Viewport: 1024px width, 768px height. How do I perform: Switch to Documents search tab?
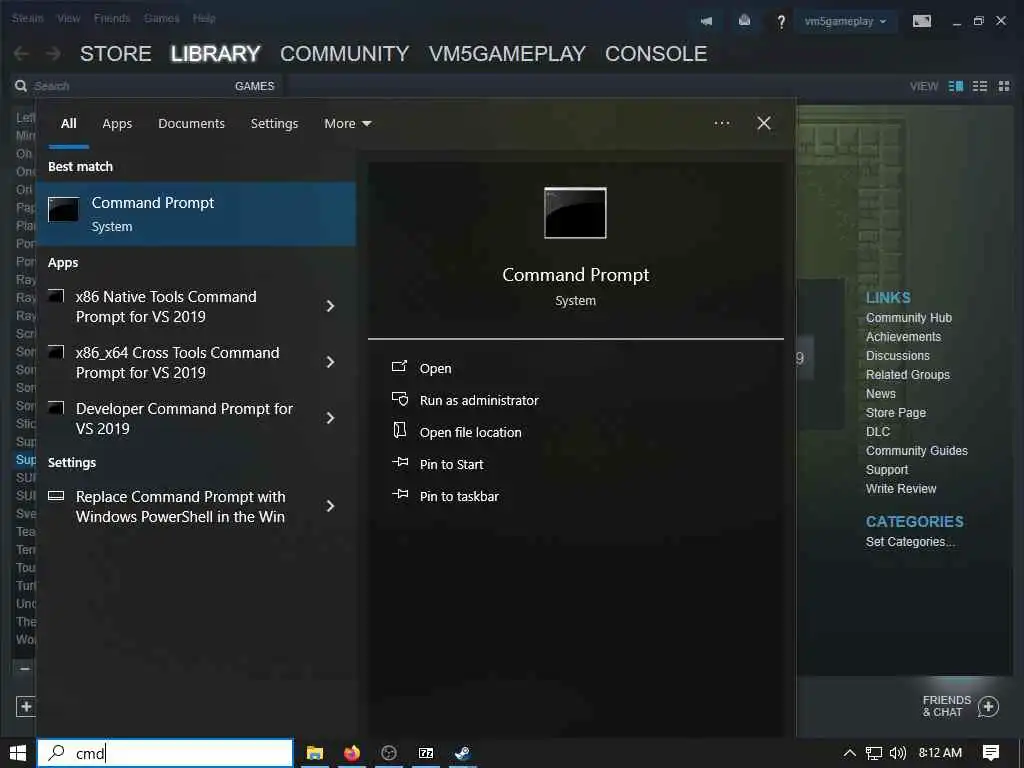191,123
